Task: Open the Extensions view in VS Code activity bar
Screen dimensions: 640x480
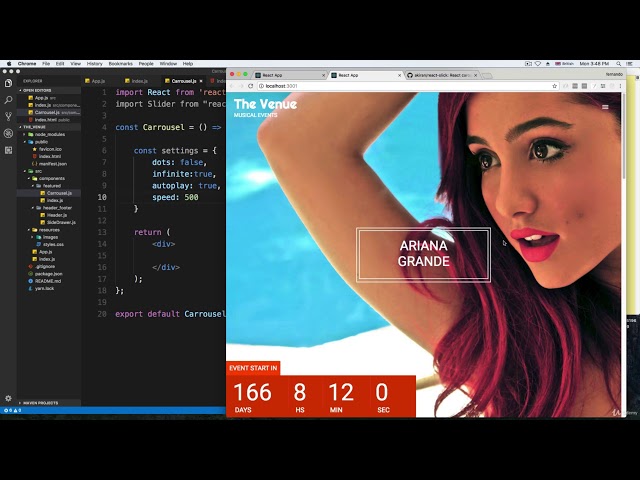Action: 8,150
